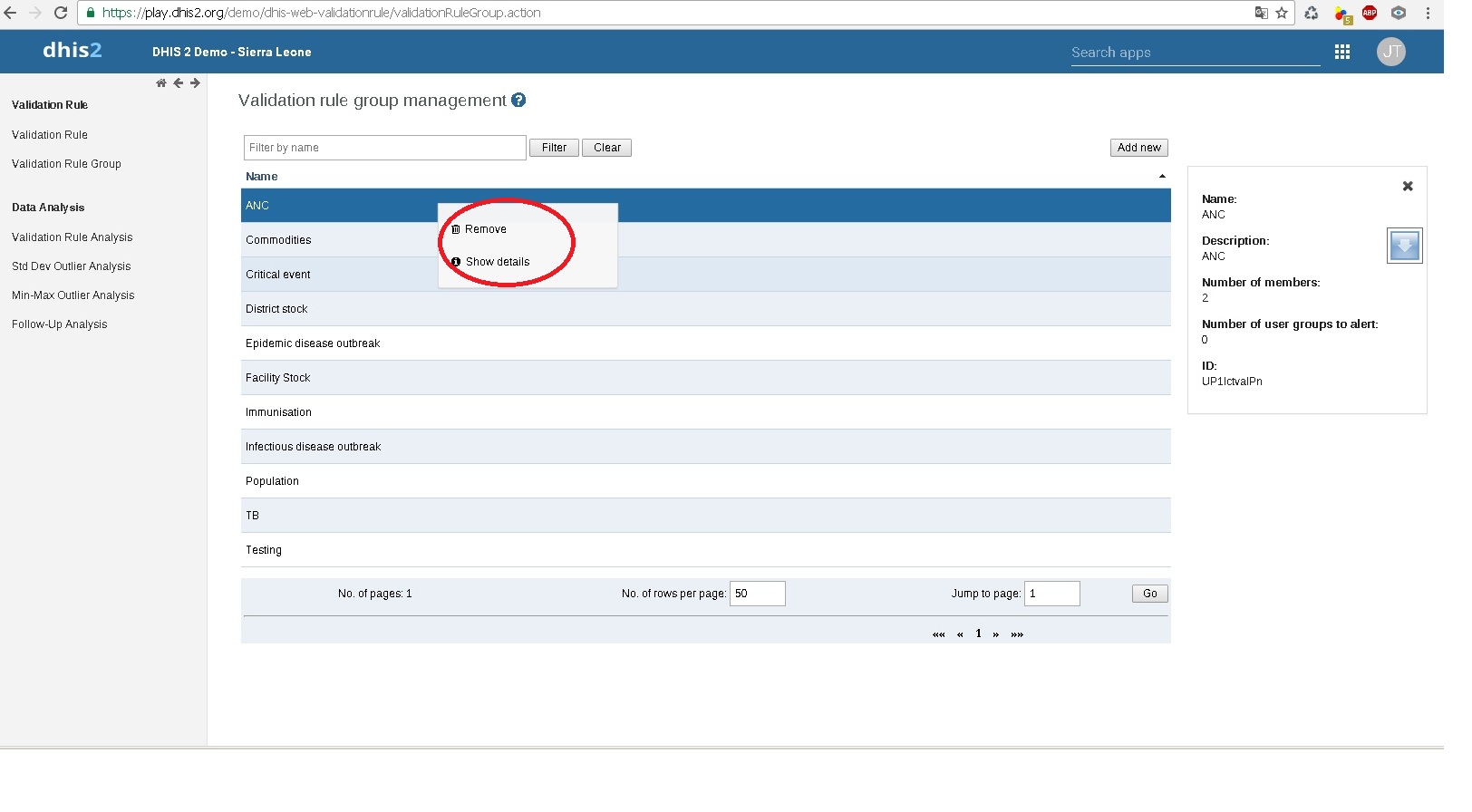Screen dimensions: 1472x812
Task: Focus the Filter by name field
Action: point(384,148)
